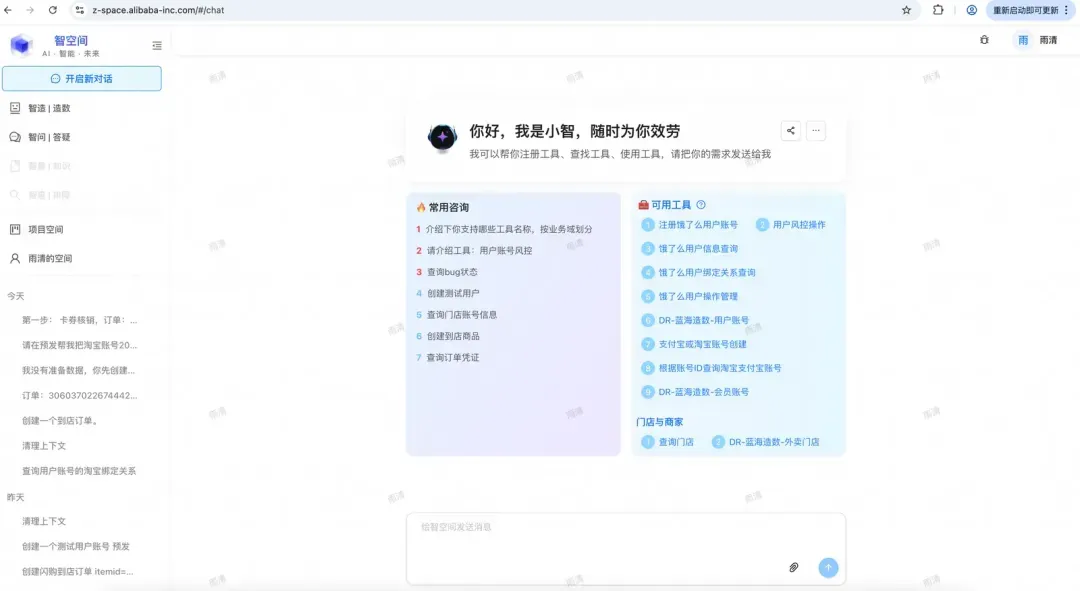Click the help question mark beside 可用工具
Viewport: 1080px width, 591px height.
tap(701, 205)
